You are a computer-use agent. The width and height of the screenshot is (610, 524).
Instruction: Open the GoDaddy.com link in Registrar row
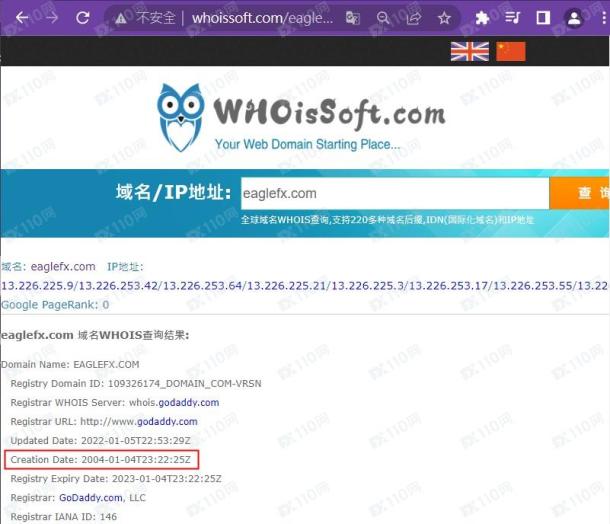pyautogui.click(x=91, y=498)
